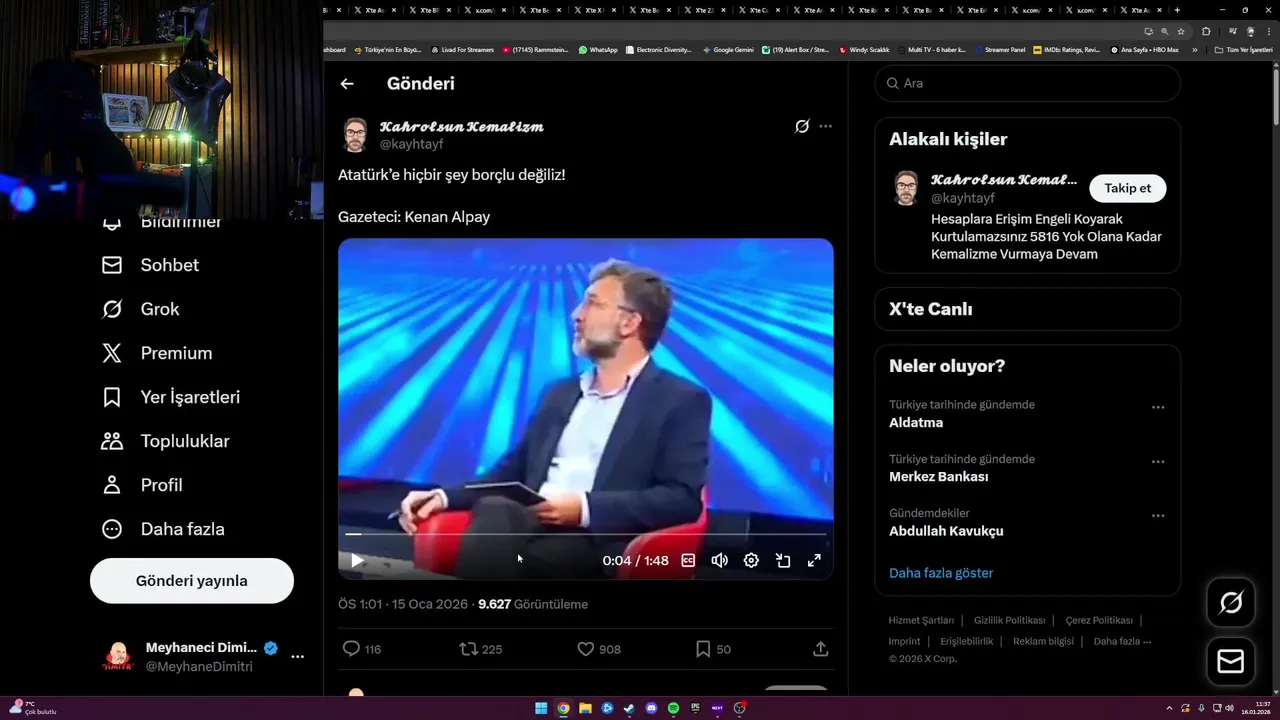Screen dimensions: 1280x720
Task: Open Windows Start menu
Action: click(x=541, y=708)
